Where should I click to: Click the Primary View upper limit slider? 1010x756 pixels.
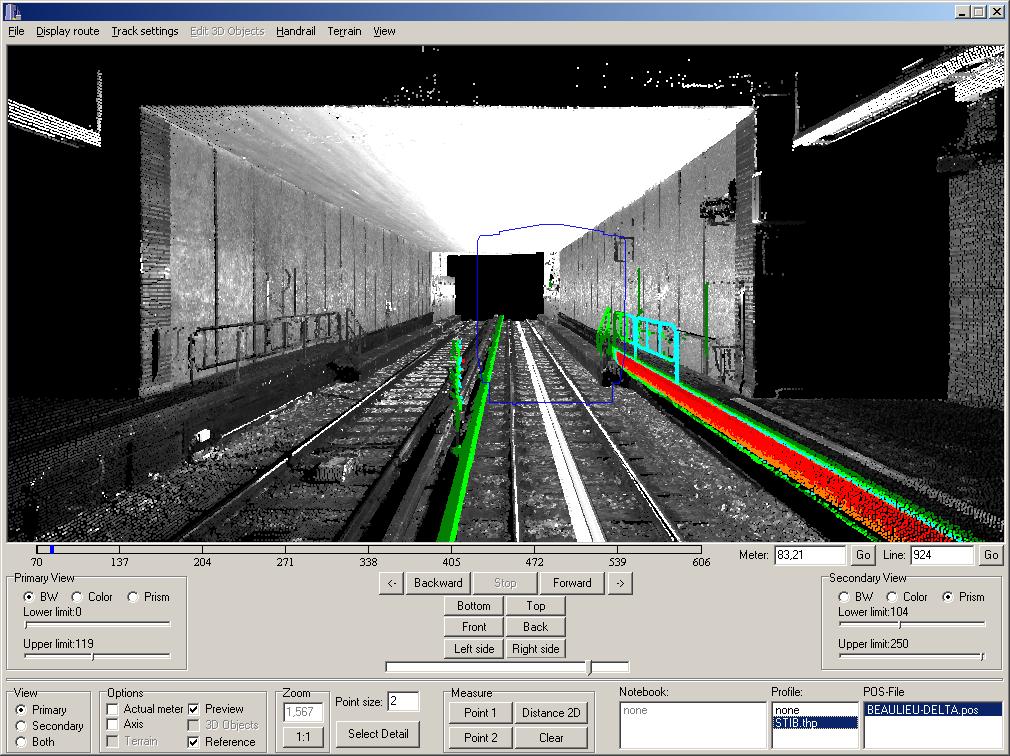(93, 657)
